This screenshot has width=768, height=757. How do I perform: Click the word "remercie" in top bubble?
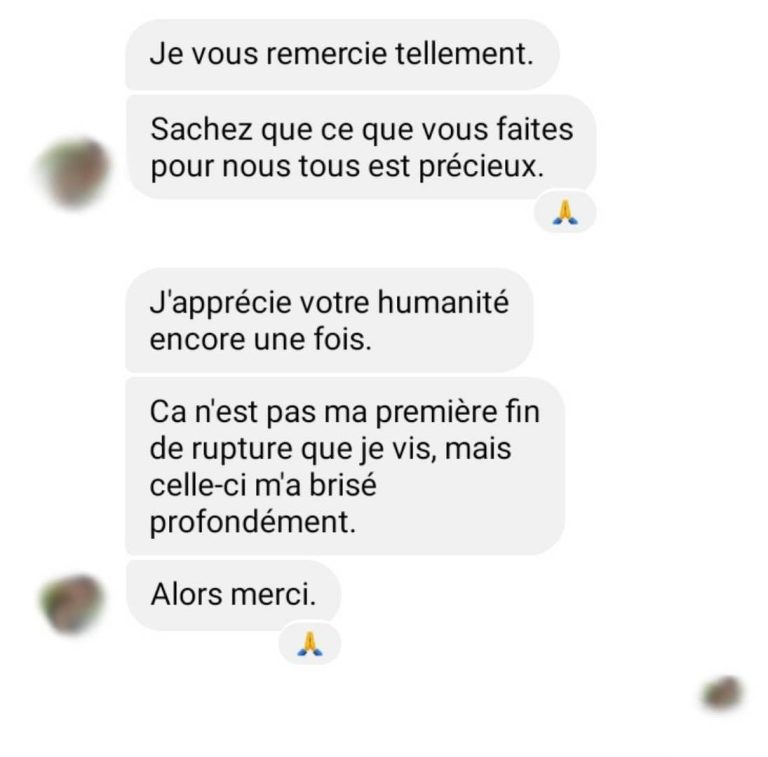pyautogui.click(x=327, y=53)
